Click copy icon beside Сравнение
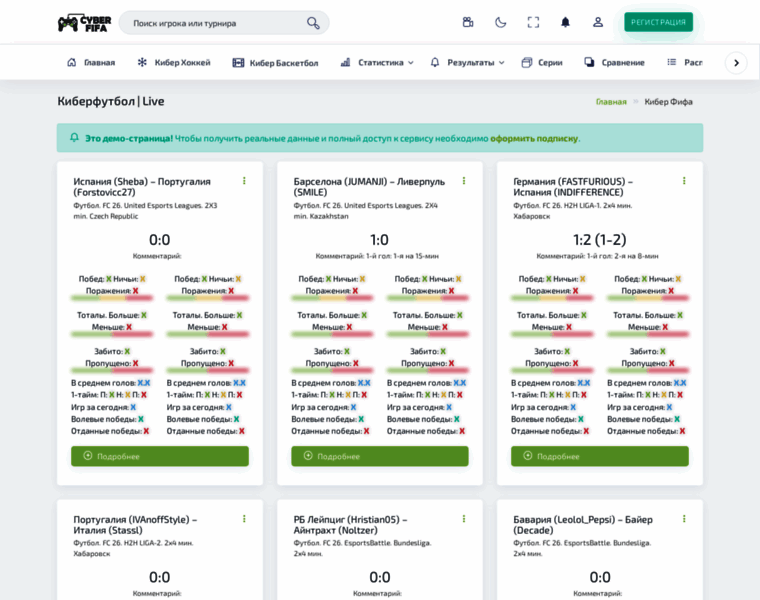Screen dimensions: 760x600 point(589,62)
